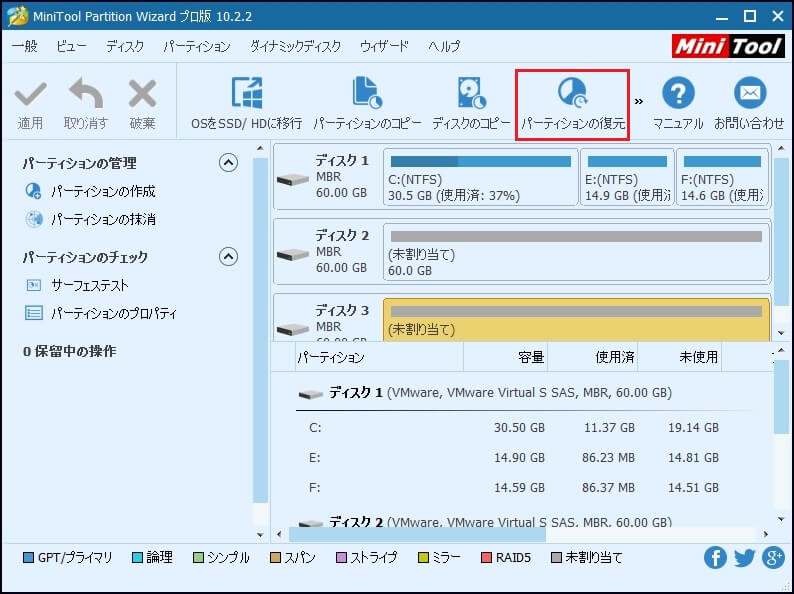794x594 pixels.
Task: Open the パーティション menu
Action: [x=196, y=47]
